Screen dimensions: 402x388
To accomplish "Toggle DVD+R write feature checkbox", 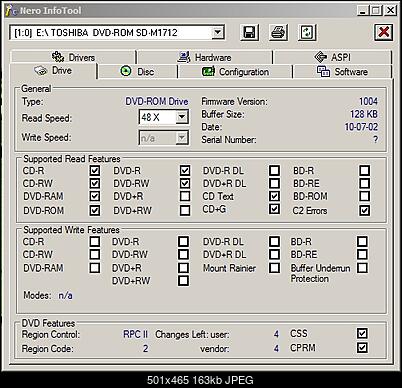I will point(183,268).
